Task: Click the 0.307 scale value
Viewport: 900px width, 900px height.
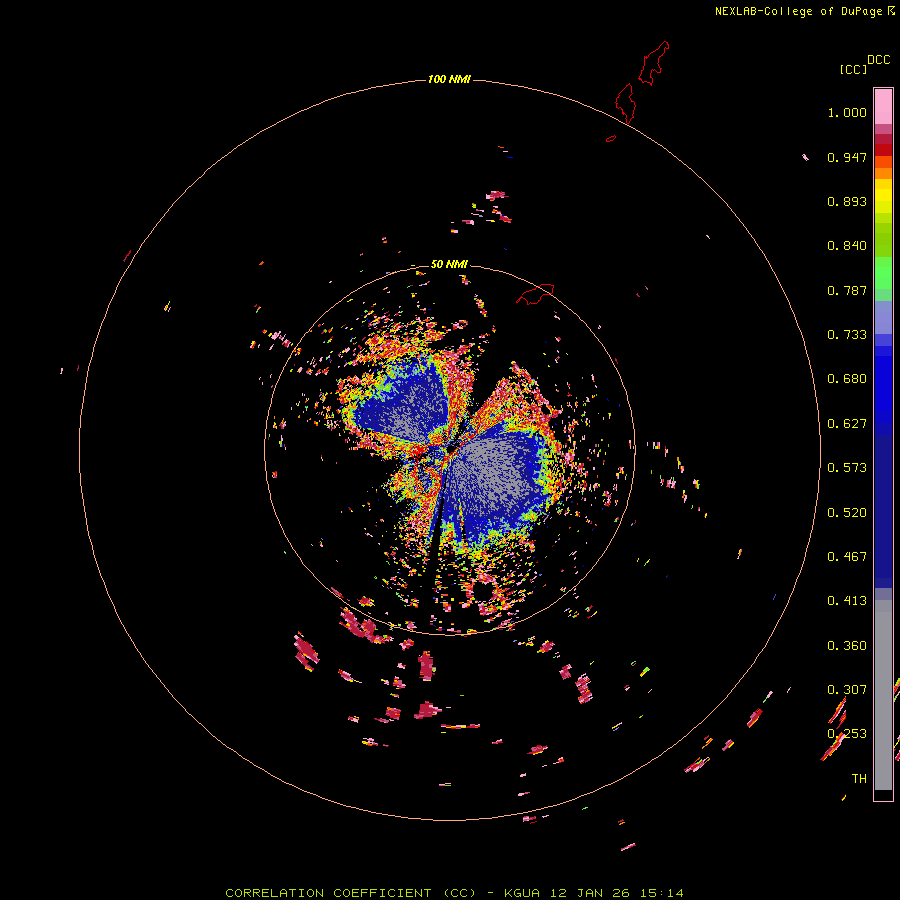Action: point(847,690)
